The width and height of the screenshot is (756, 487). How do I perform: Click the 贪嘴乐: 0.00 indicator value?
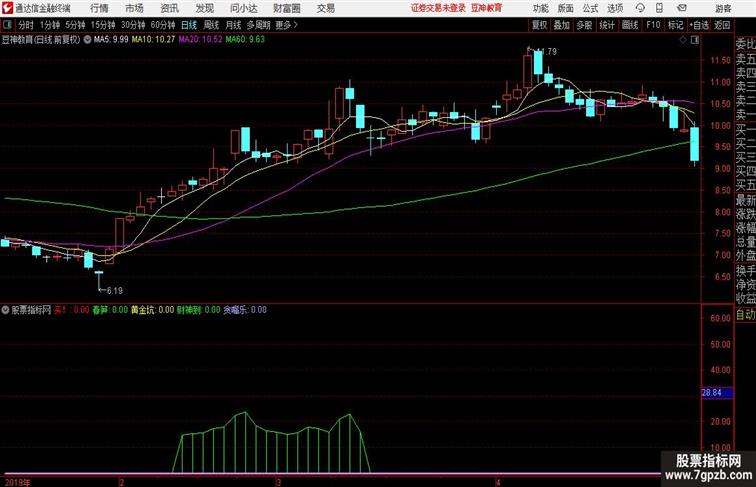pyautogui.click(x=245, y=310)
